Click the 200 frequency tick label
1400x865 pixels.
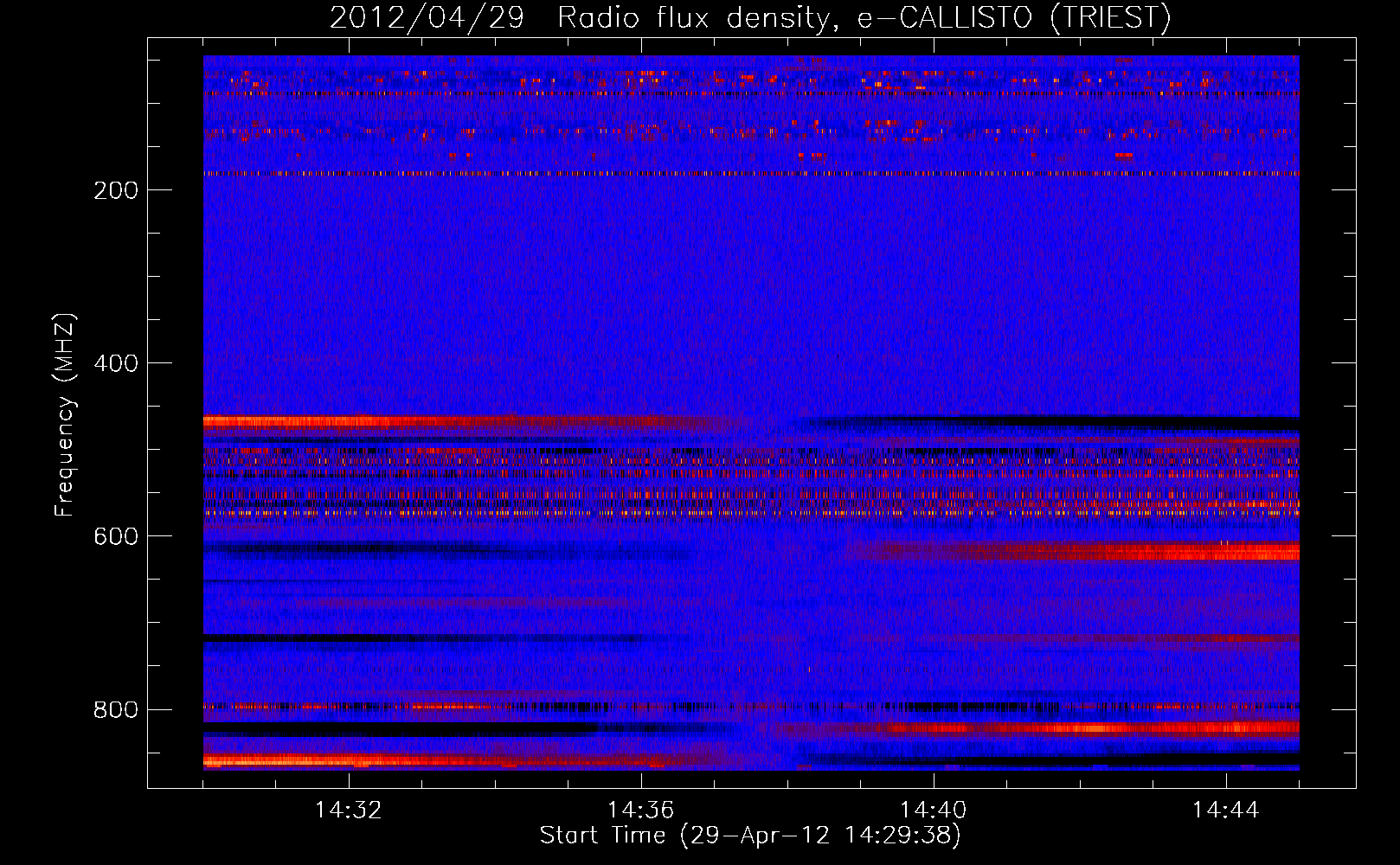(x=116, y=190)
